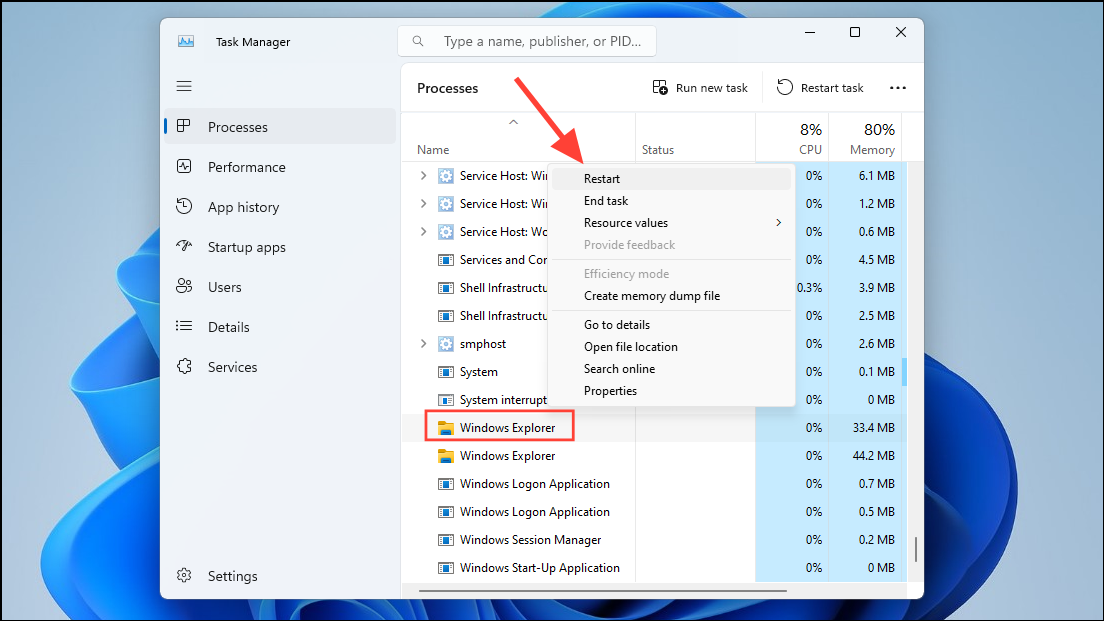Viewport: 1104px width, 621px height.
Task: Click the Run new task label
Action: pyautogui.click(x=711, y=88)
